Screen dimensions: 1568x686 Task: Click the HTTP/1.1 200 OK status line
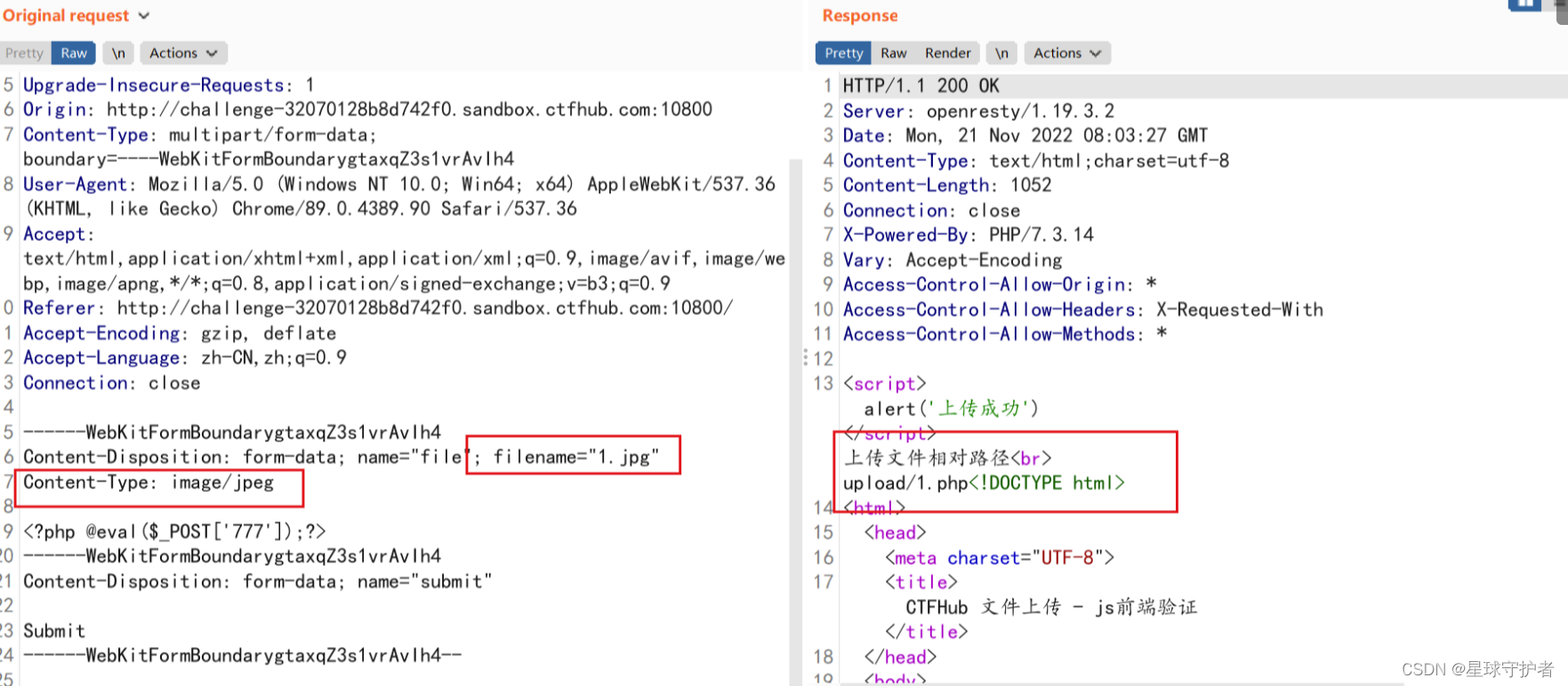point(921,85)
